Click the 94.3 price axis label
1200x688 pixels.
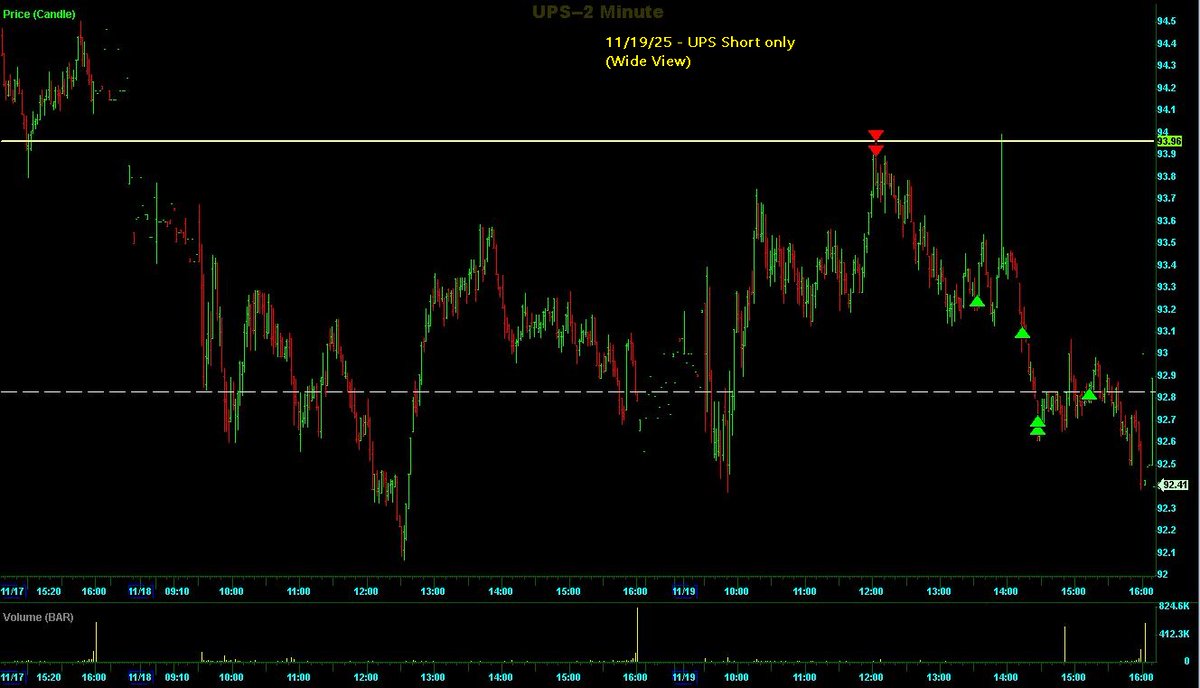pos(1167,65)
